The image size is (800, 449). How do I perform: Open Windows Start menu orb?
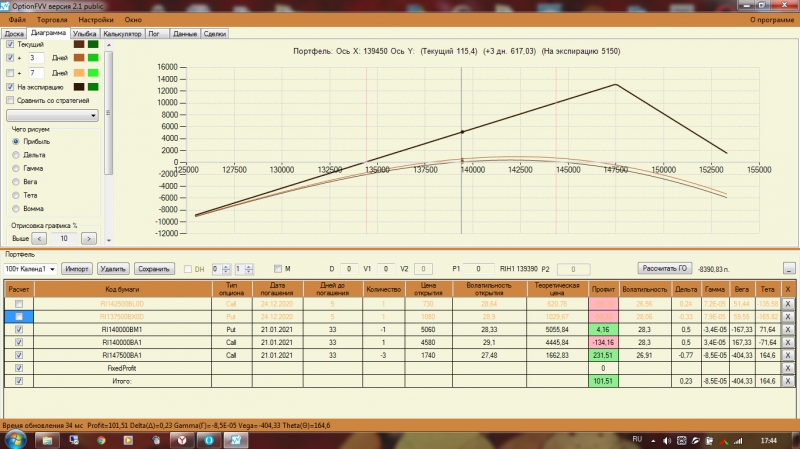point(14,440)
